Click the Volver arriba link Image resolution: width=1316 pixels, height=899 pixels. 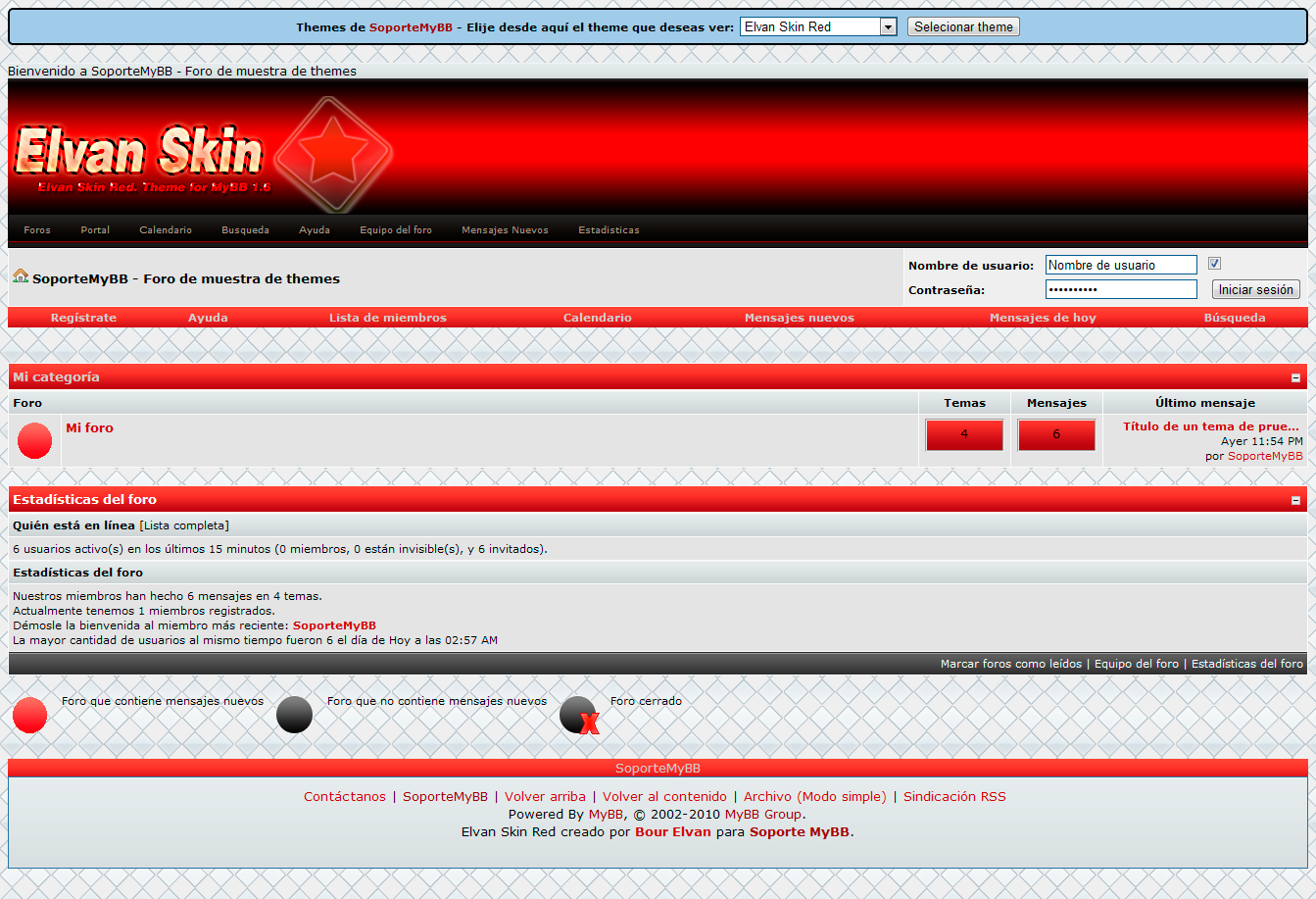[545, 797]
